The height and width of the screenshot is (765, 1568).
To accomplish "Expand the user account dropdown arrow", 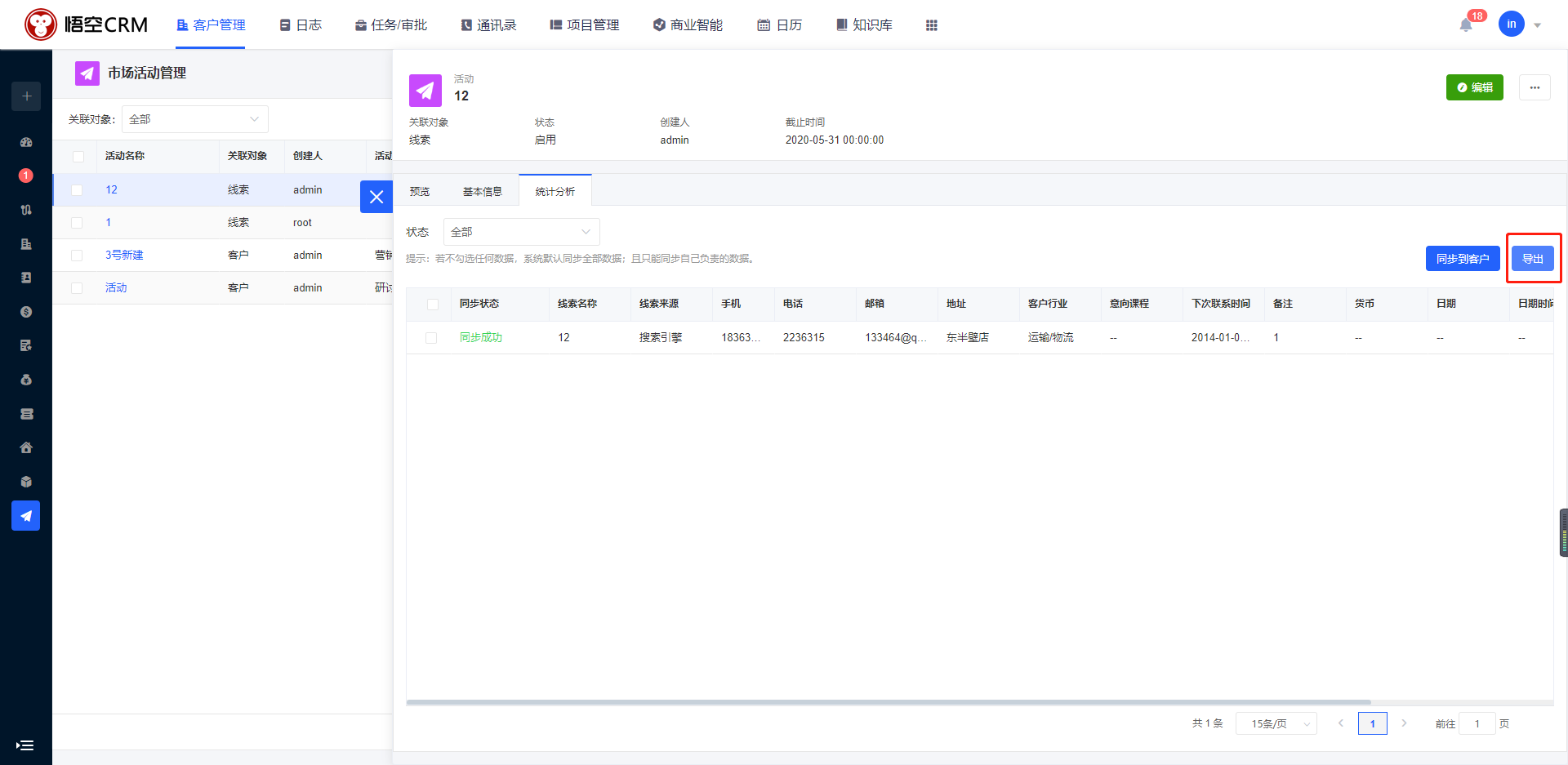I will click(1537, 25).
